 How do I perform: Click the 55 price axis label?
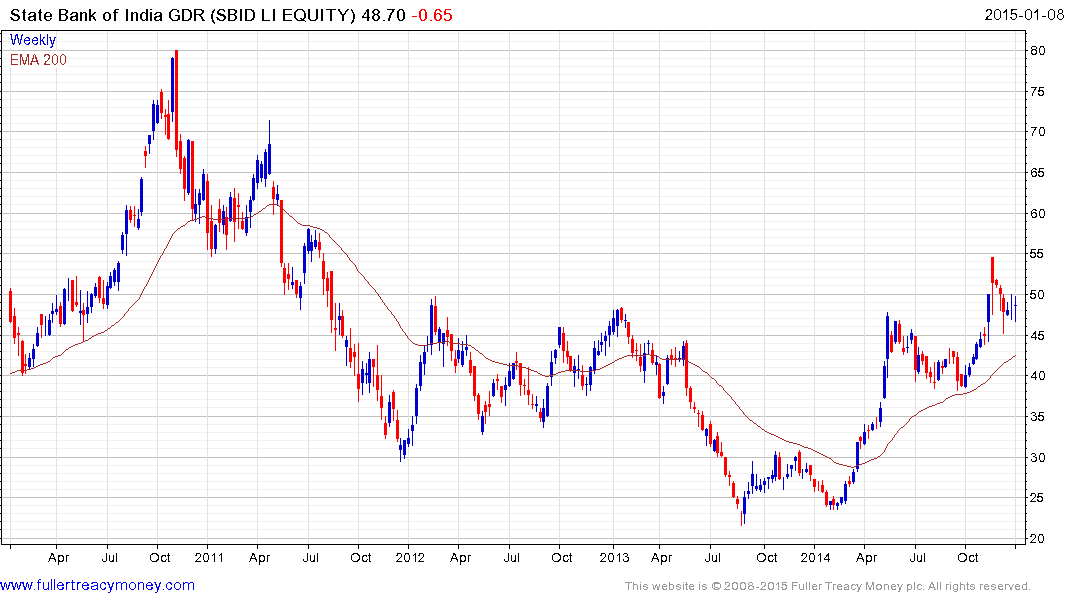1037,254
